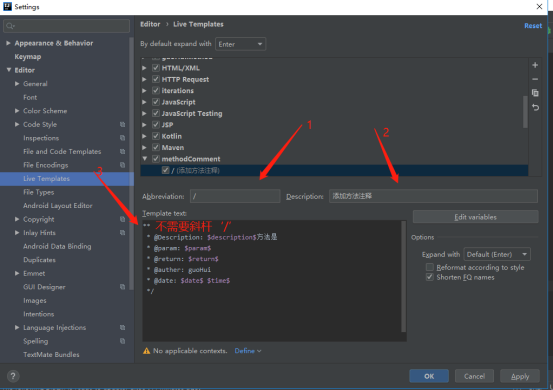Open the Font settings page
The height and width of the screenshot is (390, 553).
coord(30,97)
